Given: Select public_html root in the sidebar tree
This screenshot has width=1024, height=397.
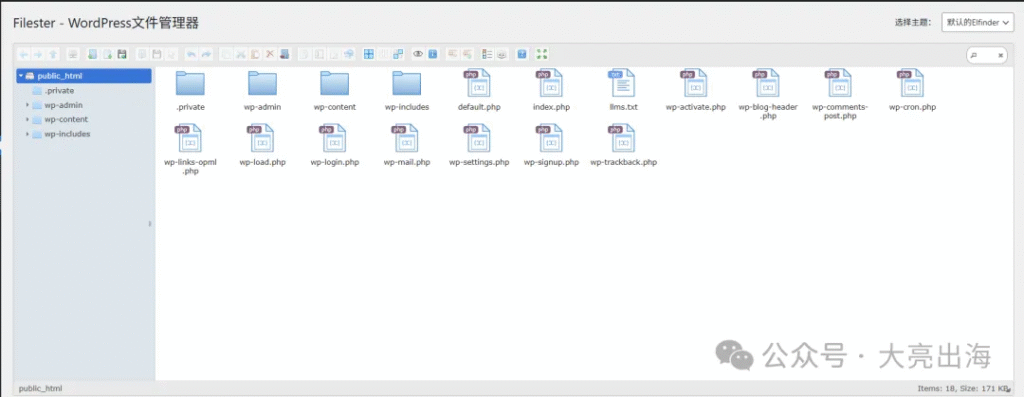Looking at the screenshot, I should [x=84, y=76].
